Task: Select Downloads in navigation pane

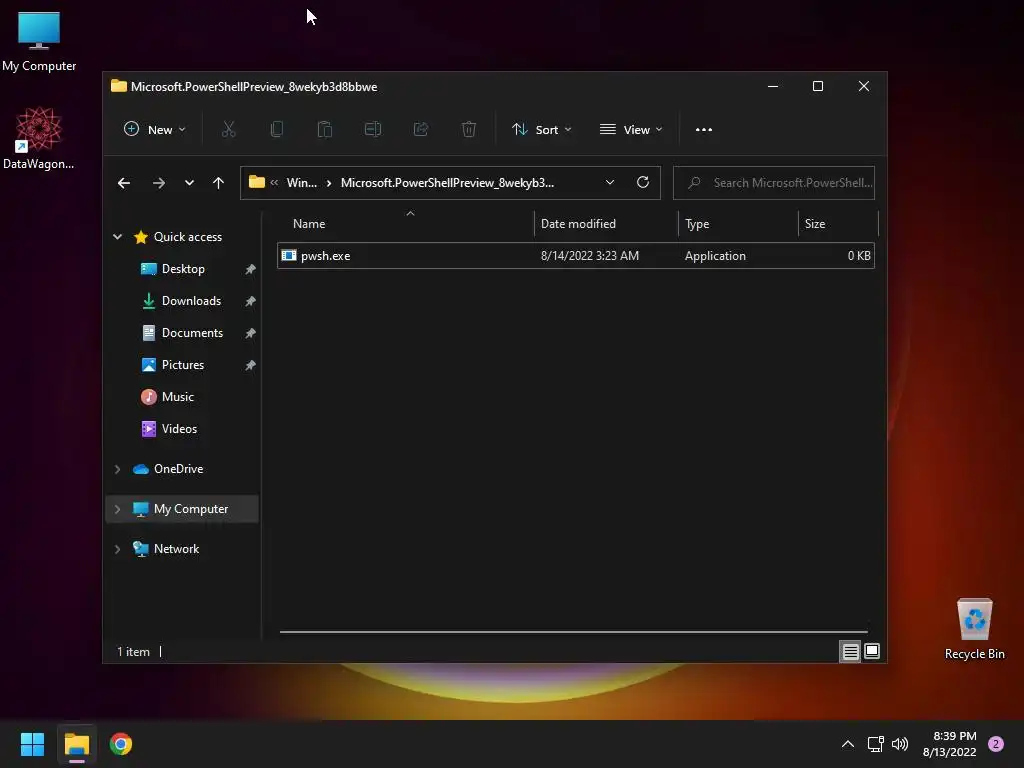Action: [191, 301]
